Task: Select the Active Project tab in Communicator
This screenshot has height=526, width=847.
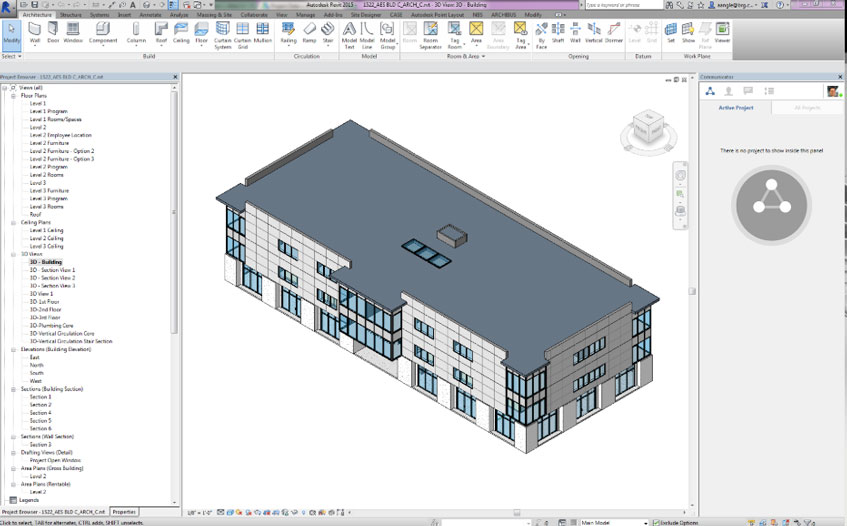Action: (x=736, y=107)
